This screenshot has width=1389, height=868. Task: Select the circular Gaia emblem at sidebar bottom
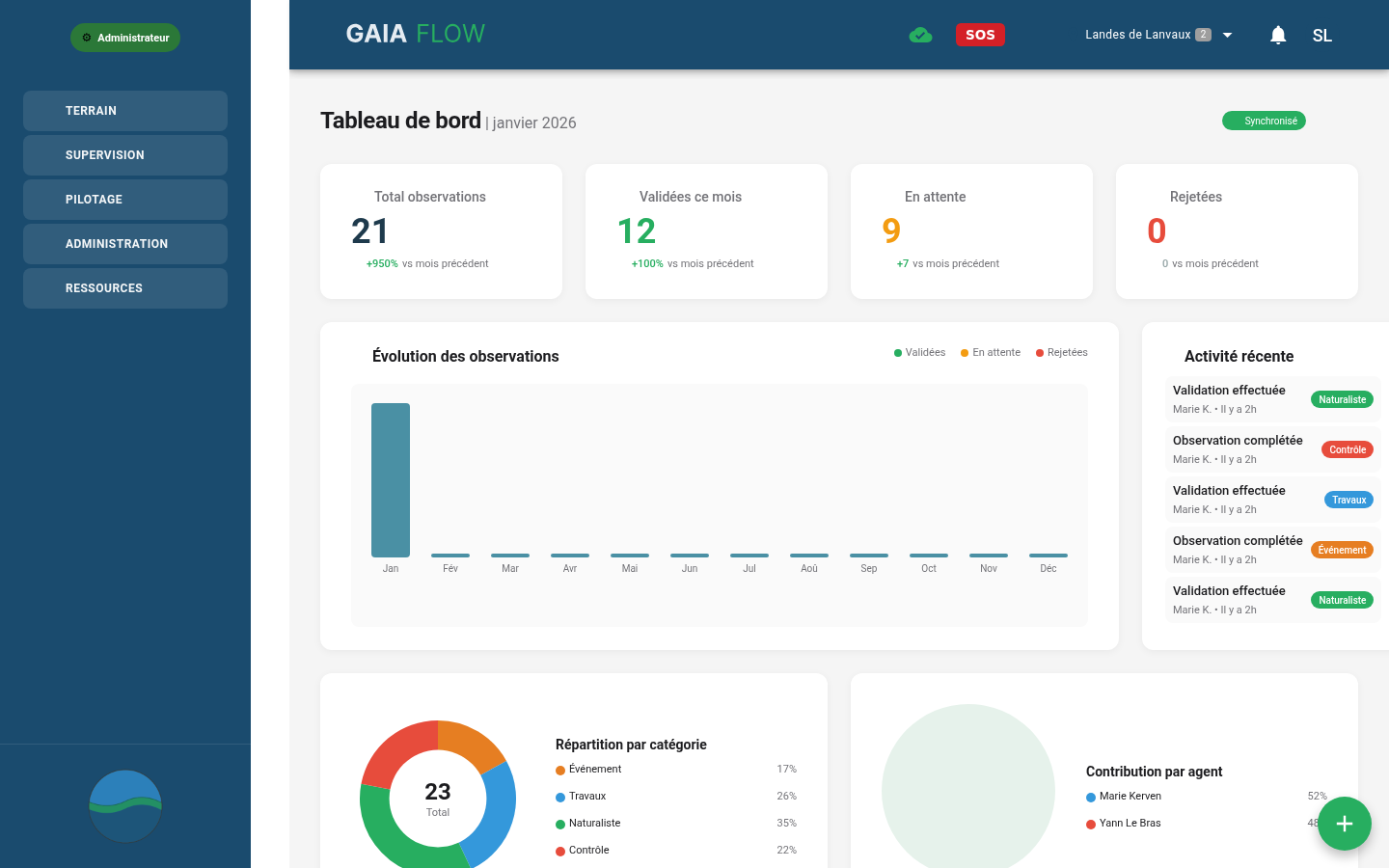click(x=124, y=805)
